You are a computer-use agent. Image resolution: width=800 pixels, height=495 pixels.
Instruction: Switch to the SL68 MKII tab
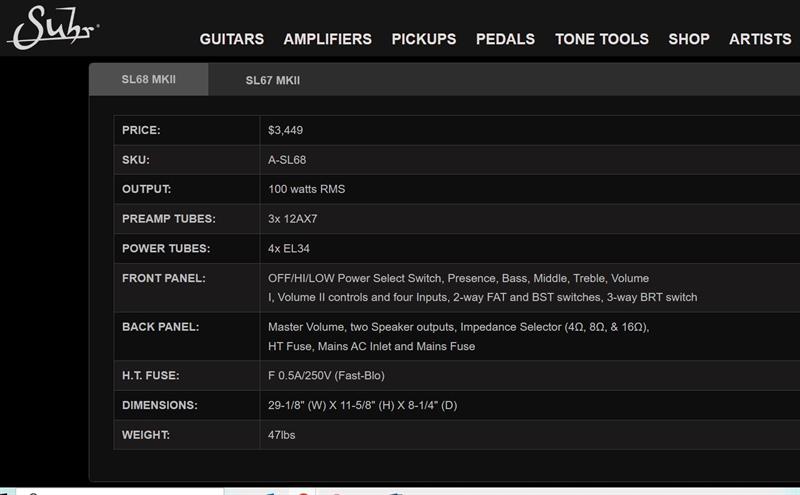tap(149, 80)
